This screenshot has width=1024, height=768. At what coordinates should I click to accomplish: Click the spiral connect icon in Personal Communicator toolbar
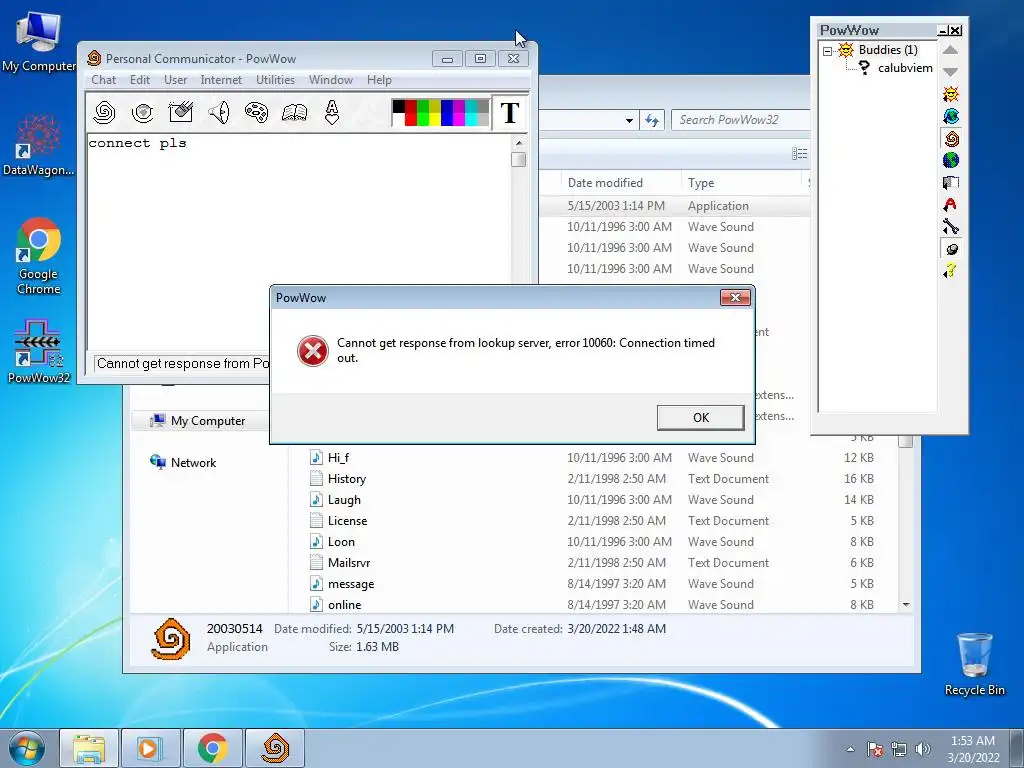click(104, 112)
